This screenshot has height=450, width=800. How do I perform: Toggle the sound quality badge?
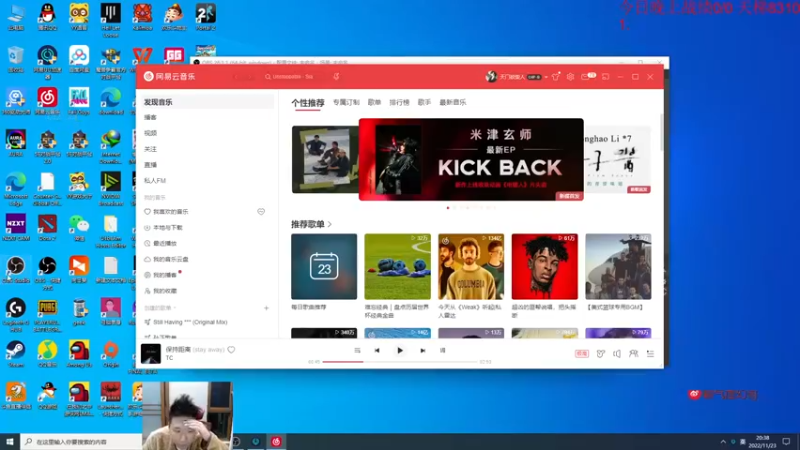click(582, 354)
